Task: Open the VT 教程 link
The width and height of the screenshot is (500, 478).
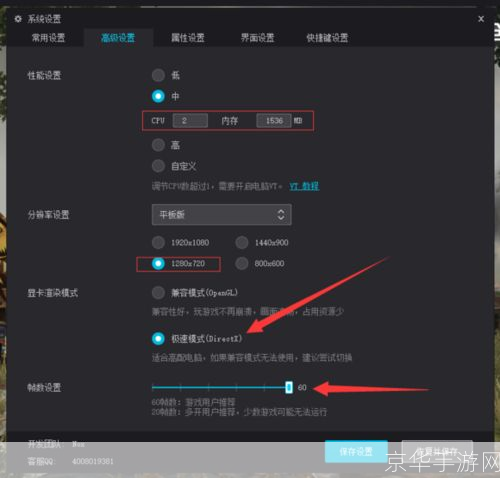Action: [304, 186]
